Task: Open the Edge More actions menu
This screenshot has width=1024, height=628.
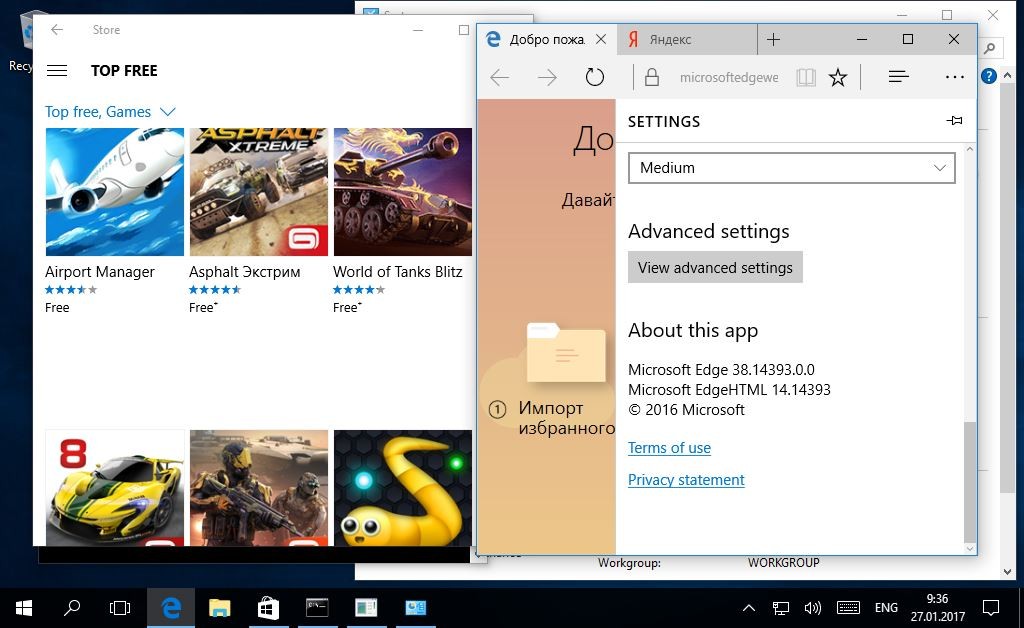Action: point(955,78)
